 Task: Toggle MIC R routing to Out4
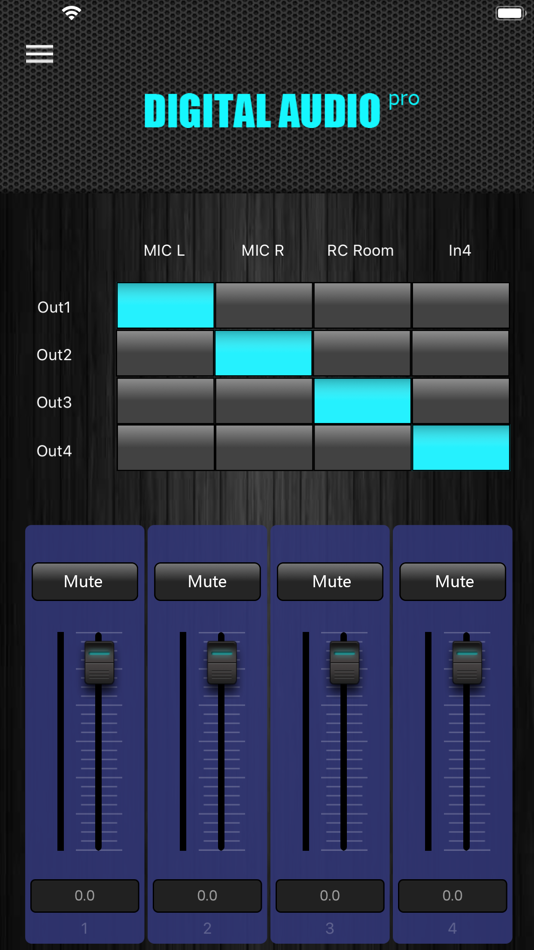(264, 448)
